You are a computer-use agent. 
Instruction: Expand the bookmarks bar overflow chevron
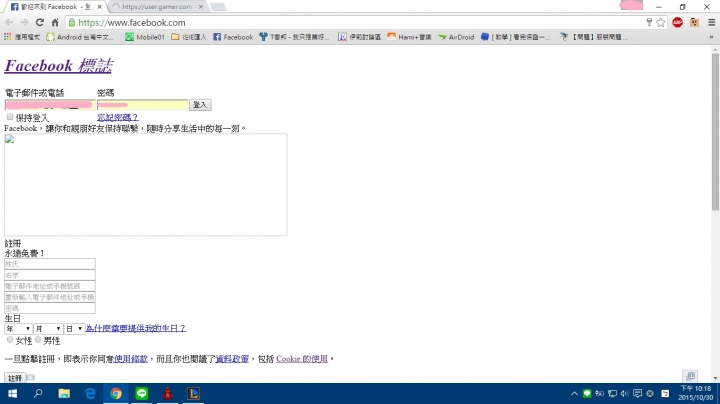coord(711,37)
